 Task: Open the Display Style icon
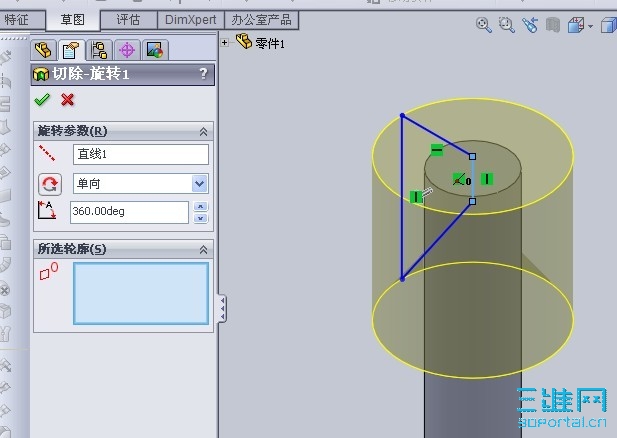608,26
